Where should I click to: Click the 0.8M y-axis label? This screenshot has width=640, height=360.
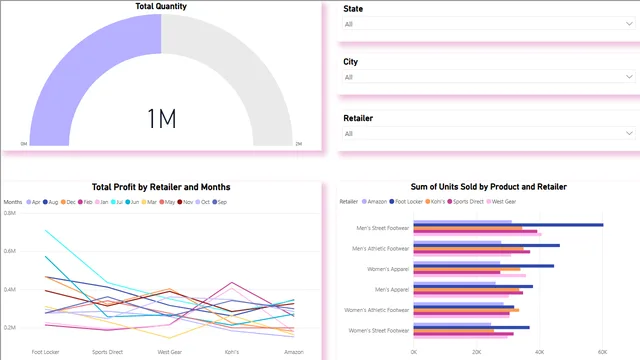[10, 213]
